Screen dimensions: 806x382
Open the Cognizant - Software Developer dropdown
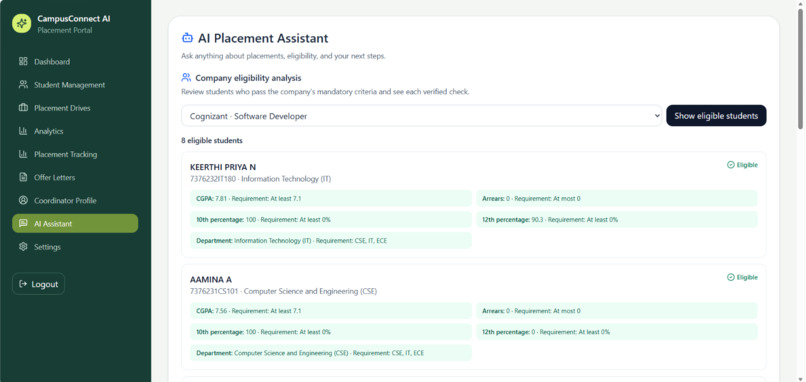pos(422,116)
